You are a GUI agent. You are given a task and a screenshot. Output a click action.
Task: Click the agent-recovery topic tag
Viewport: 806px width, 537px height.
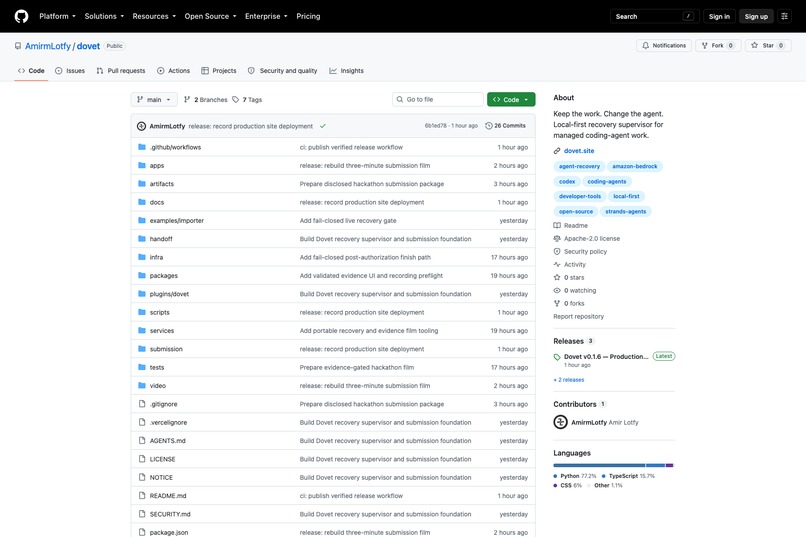[579, 166]
